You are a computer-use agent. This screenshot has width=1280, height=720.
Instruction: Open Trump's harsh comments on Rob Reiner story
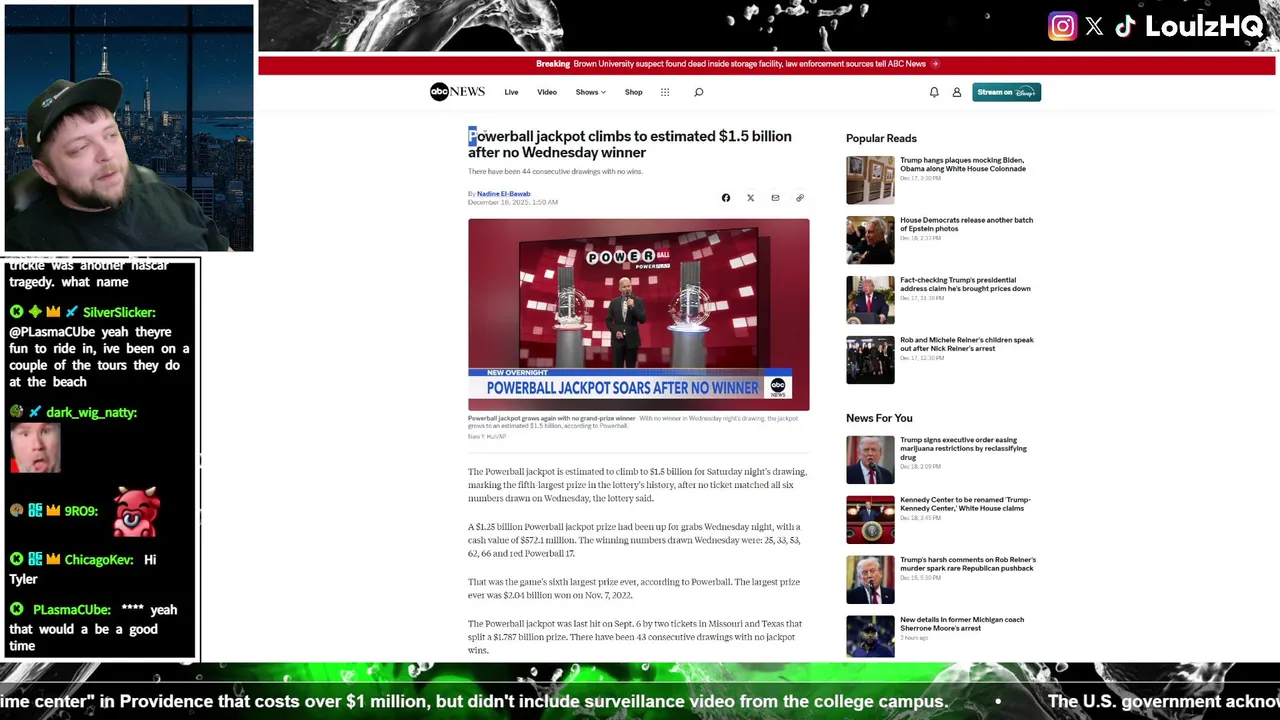point(967,564)
